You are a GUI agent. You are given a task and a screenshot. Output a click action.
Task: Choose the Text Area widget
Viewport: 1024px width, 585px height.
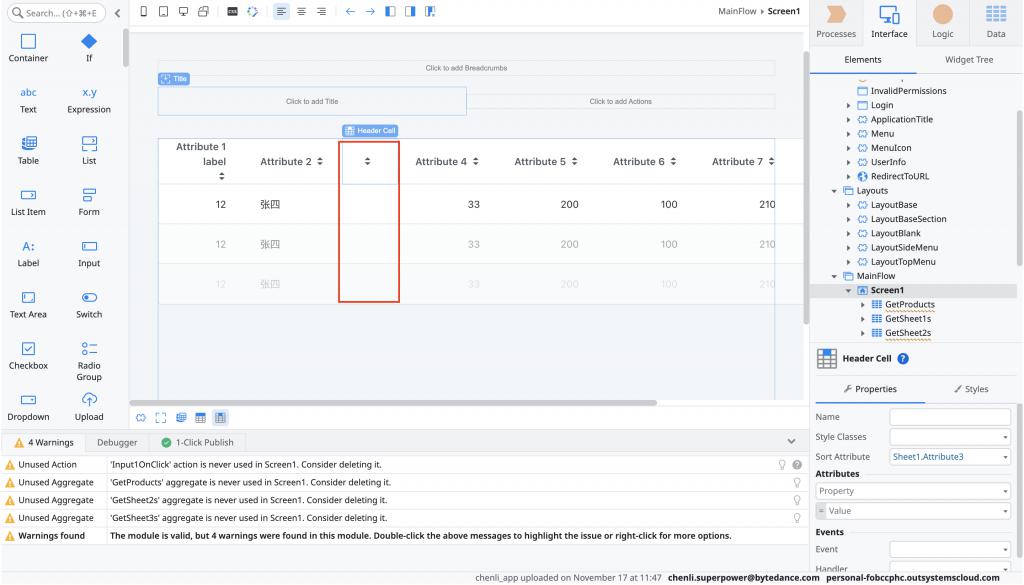[x=28, y=304]
